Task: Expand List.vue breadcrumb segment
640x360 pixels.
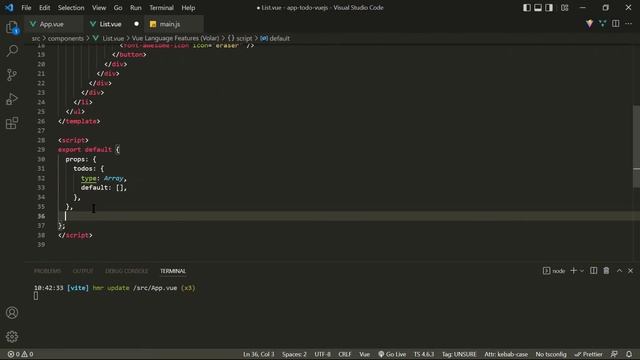Action: [x=108, y=38]
